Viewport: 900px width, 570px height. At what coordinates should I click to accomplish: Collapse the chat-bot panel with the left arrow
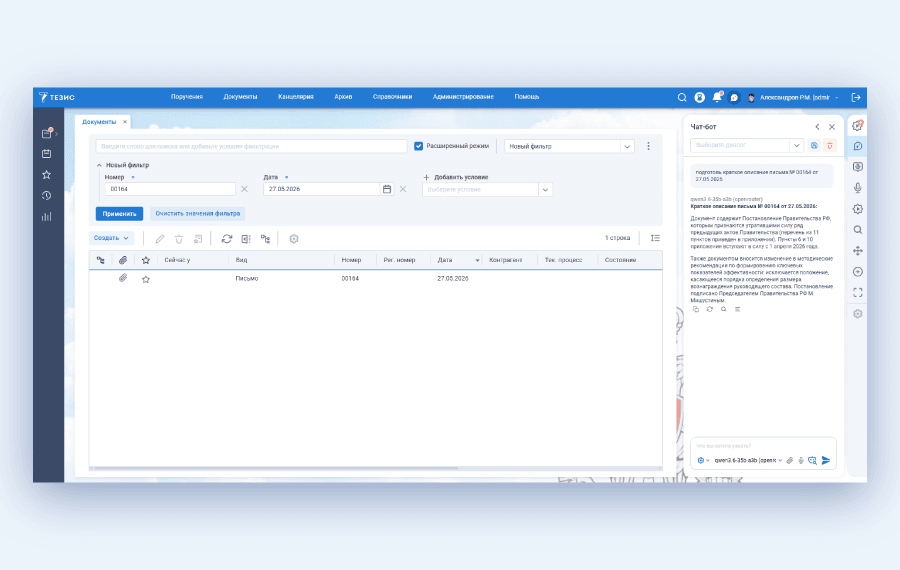817,127
